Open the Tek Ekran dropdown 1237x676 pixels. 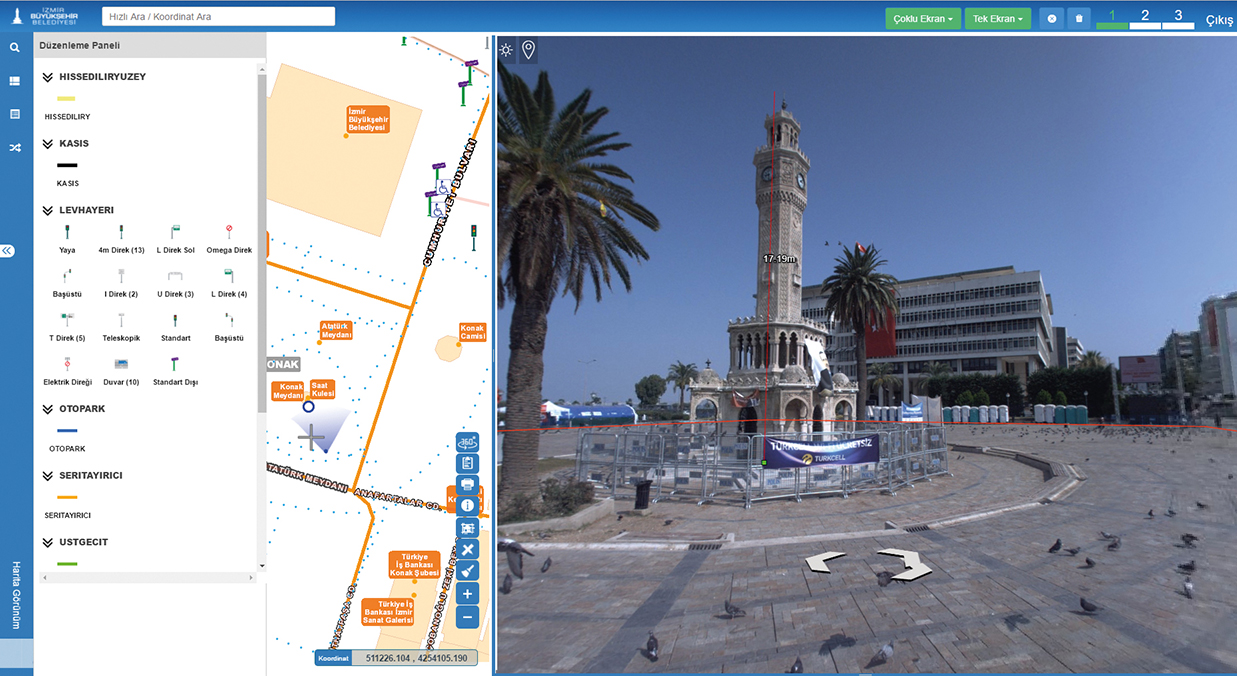[997, 19]
